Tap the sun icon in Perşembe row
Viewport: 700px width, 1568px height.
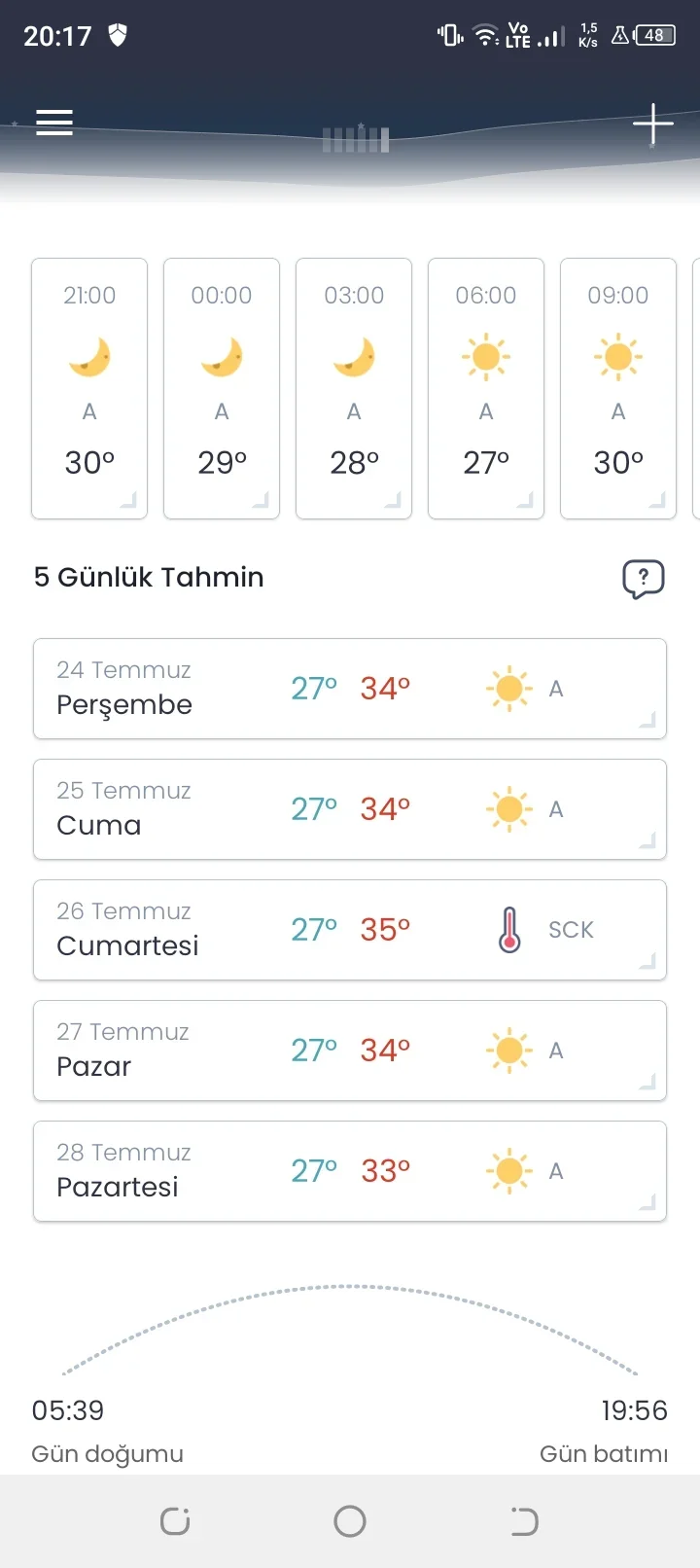tap(508, 689)
